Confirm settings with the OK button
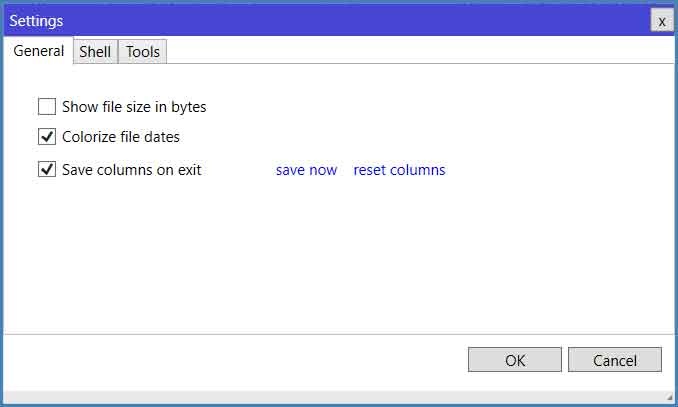 [514, 360]
